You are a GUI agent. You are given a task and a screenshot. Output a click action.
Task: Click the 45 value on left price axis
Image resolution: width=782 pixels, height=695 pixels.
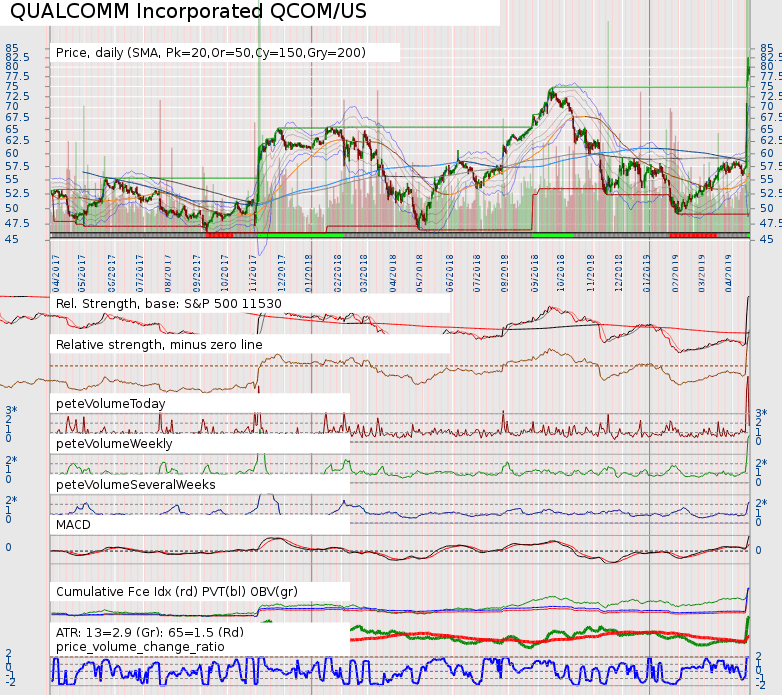[12, 239]
